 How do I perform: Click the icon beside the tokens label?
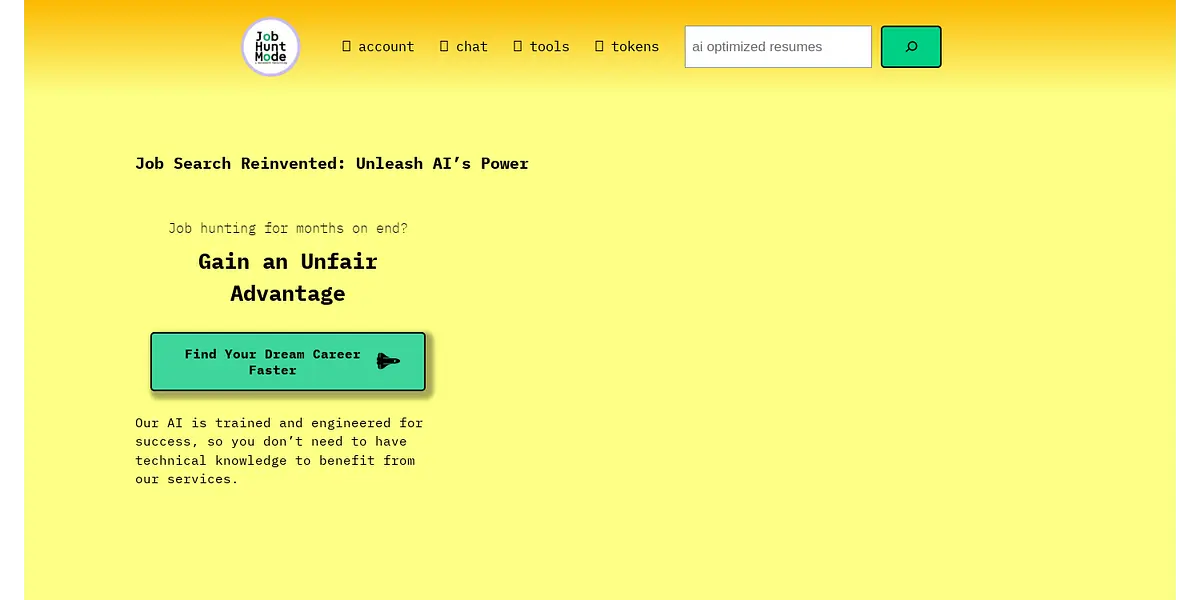tap(599, 46)
